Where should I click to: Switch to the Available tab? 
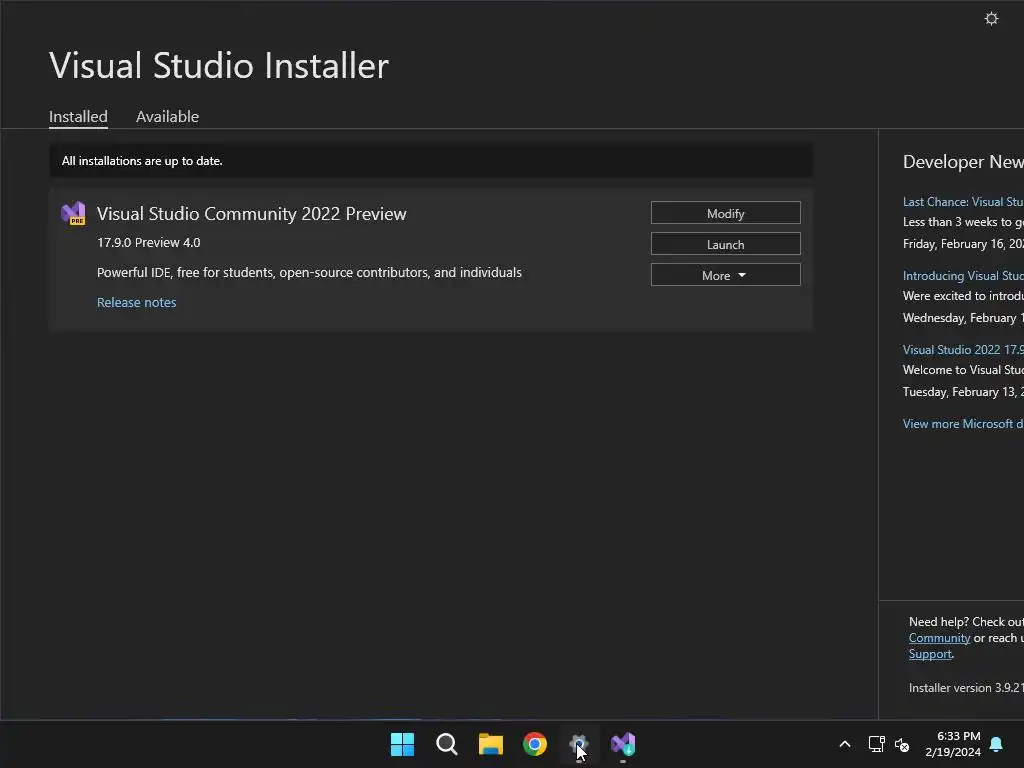point(167,116)
